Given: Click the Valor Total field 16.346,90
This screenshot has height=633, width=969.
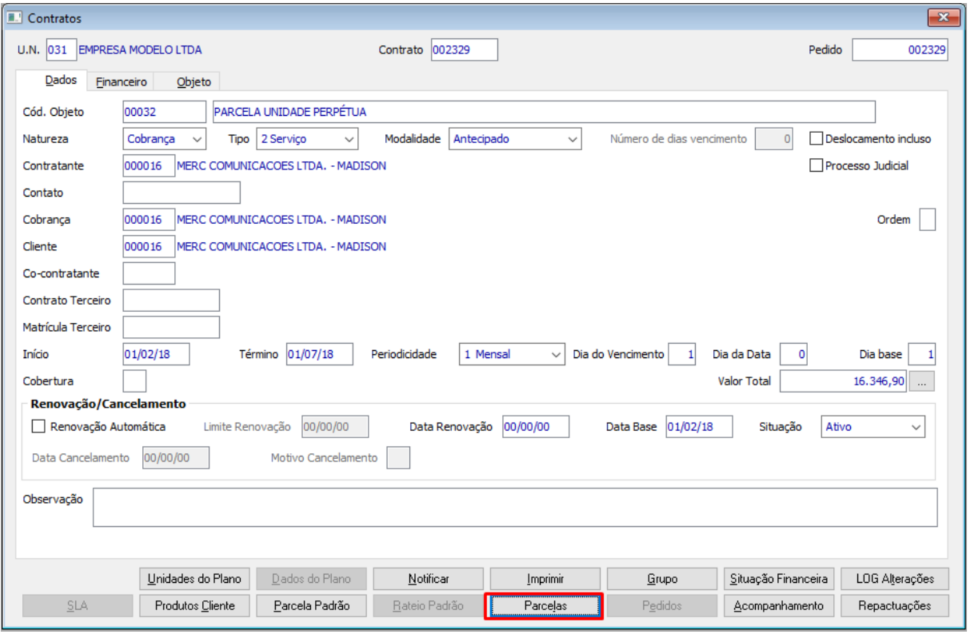Looking at the screenshot, I should click(844, 381).
